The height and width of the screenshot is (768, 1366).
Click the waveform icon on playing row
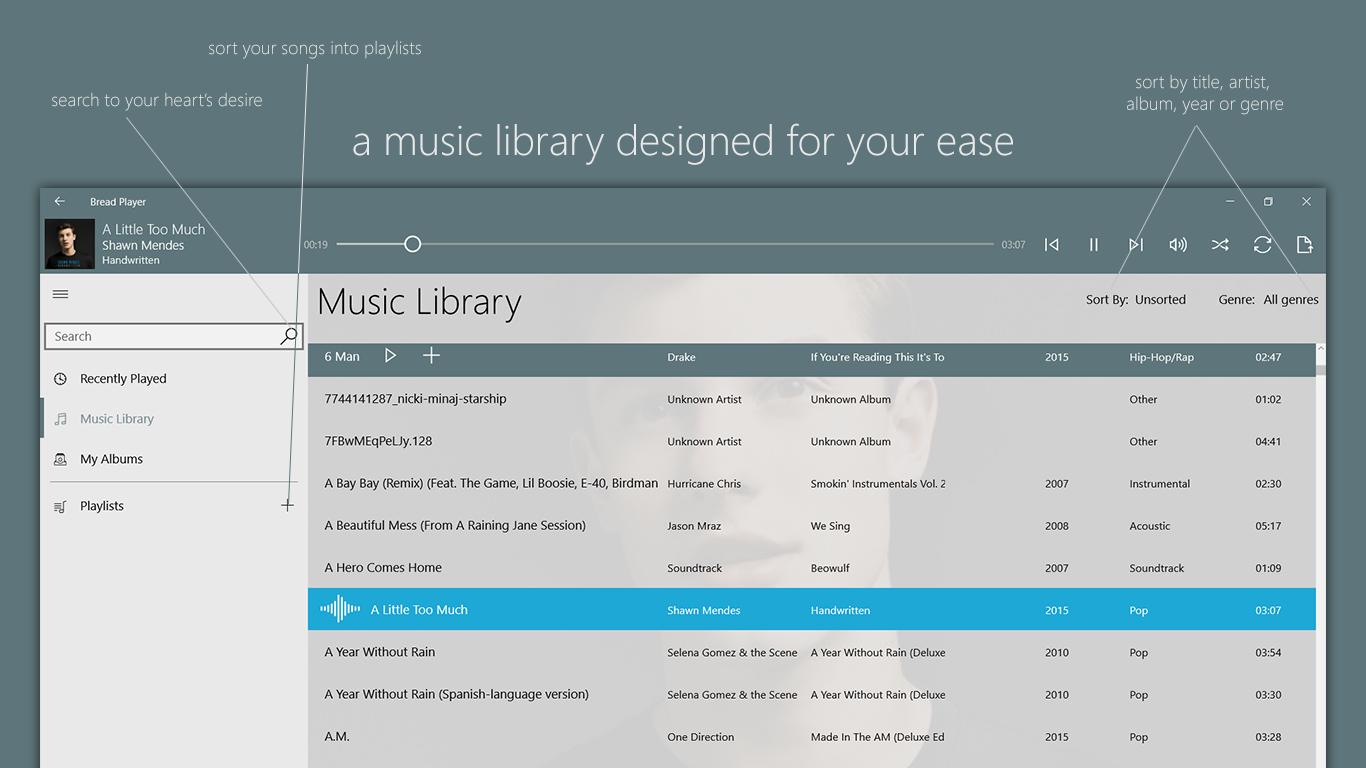point(340,609)
